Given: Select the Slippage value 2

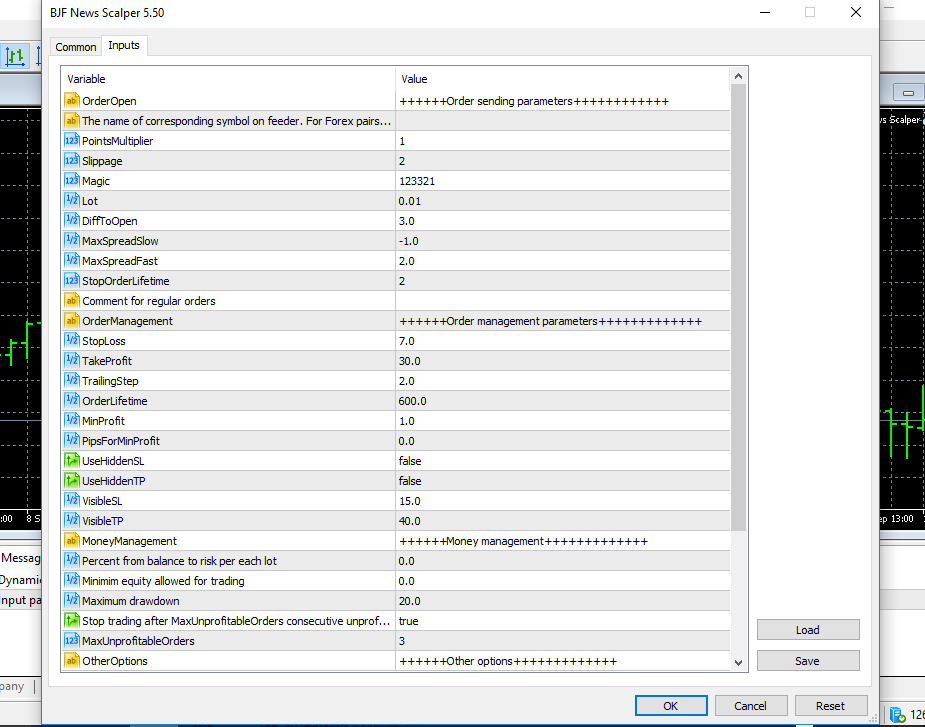Looking at the screenshot, I should pos(563,161).
